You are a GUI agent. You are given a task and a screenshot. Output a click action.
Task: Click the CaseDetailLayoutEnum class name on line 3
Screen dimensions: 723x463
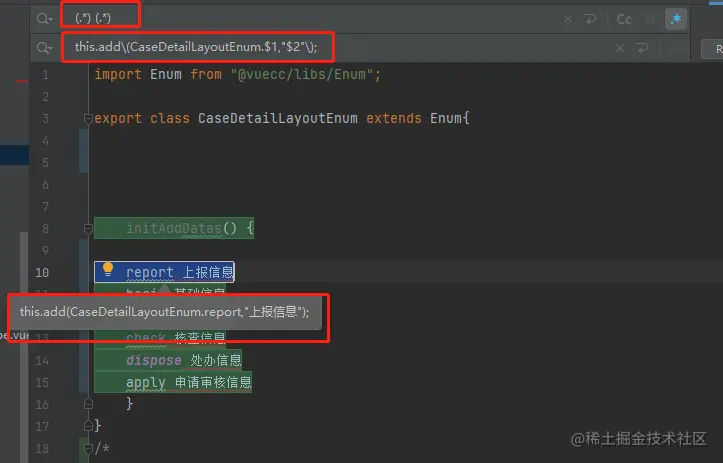point(278,119)
